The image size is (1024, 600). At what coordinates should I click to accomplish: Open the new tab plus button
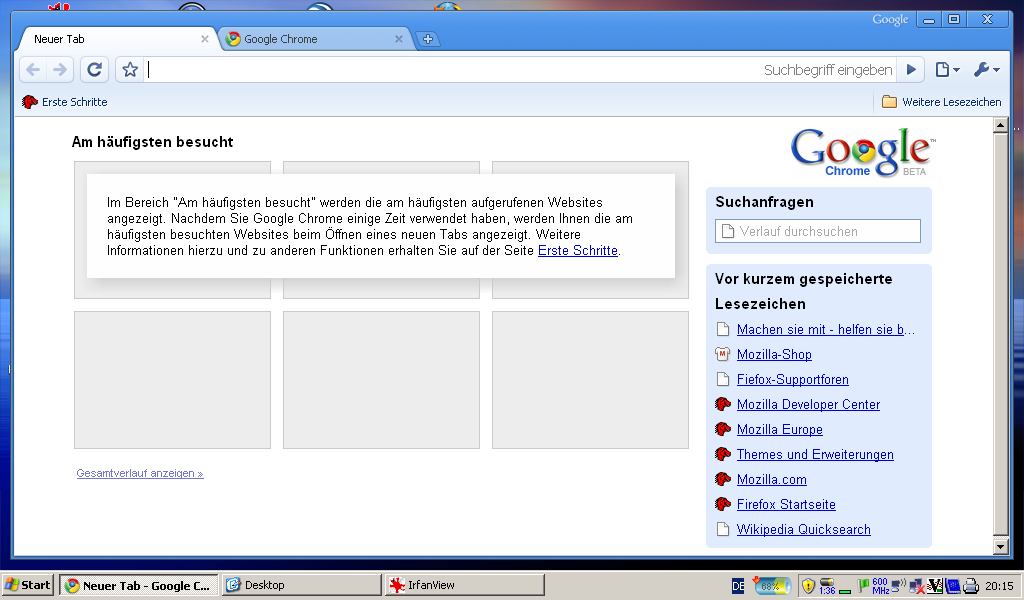tap(428, 39)
